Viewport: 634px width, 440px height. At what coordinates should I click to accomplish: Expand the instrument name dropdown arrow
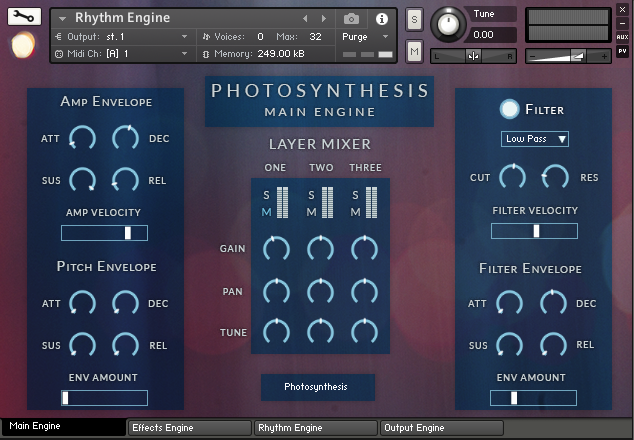tap(62, 19)
